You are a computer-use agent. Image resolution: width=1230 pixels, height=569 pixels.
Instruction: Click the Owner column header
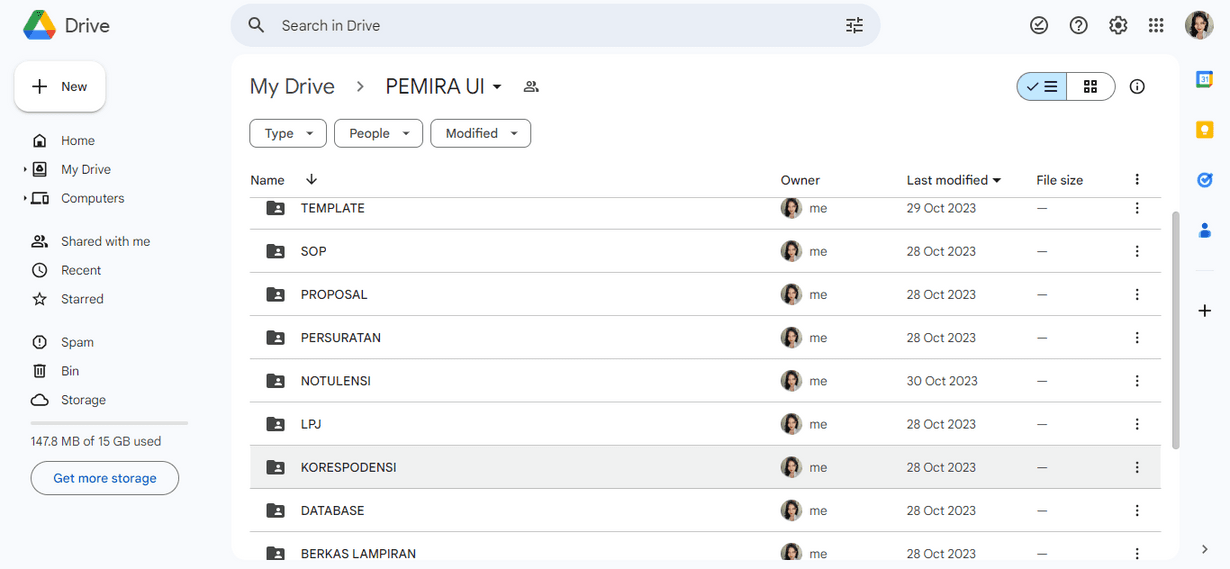[x=800, y=180]
